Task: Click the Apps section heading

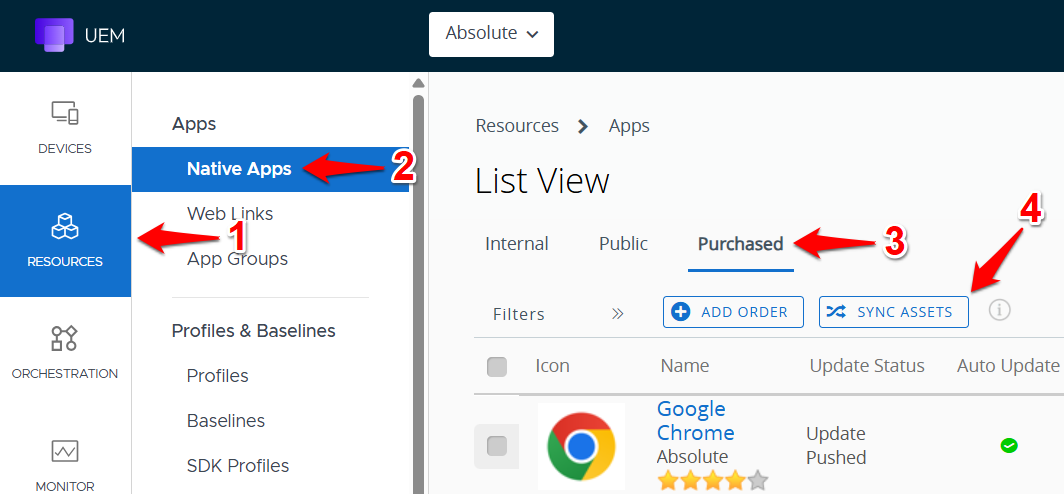Action: tap(193, 125)
